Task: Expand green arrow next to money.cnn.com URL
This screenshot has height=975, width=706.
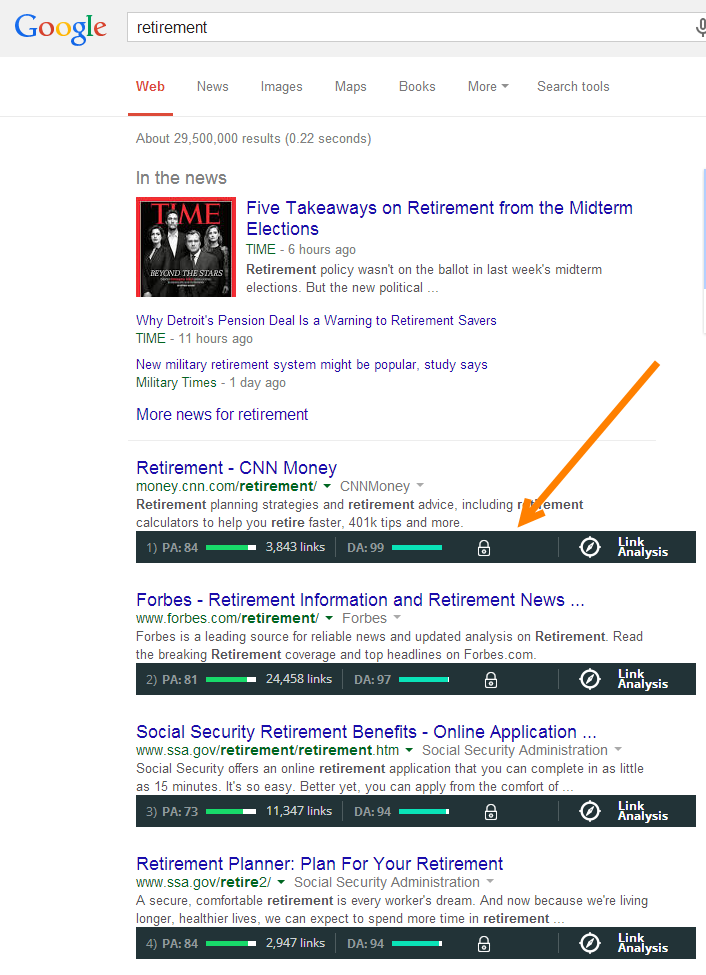Action: (327, 486)
